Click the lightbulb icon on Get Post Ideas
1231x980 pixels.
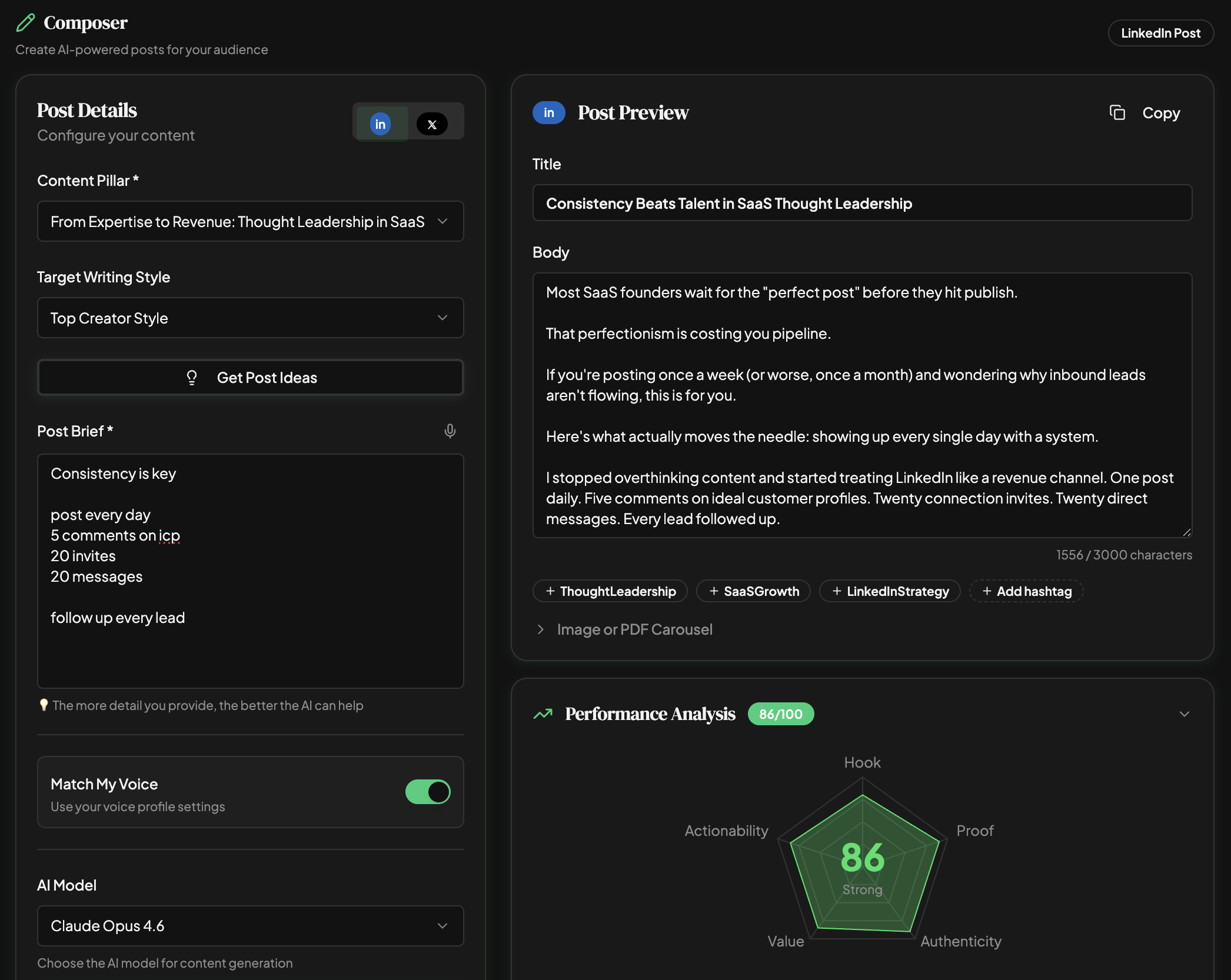pyautogui.click(x=192, y=377)
